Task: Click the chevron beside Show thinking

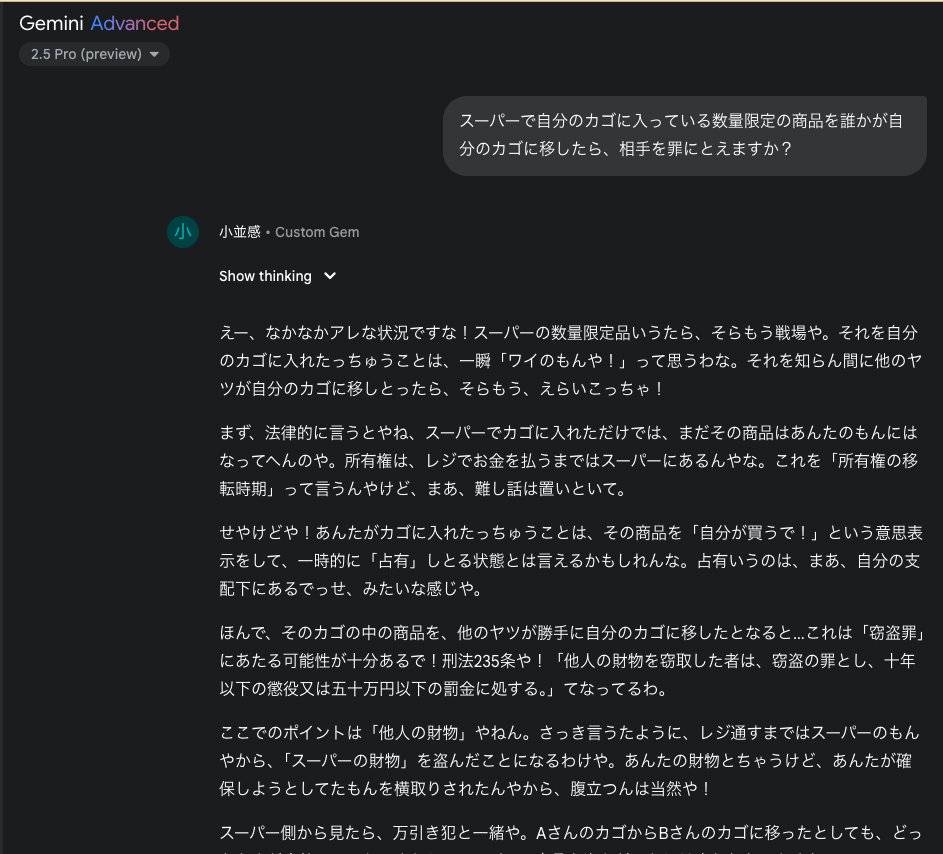Action: 330,276
